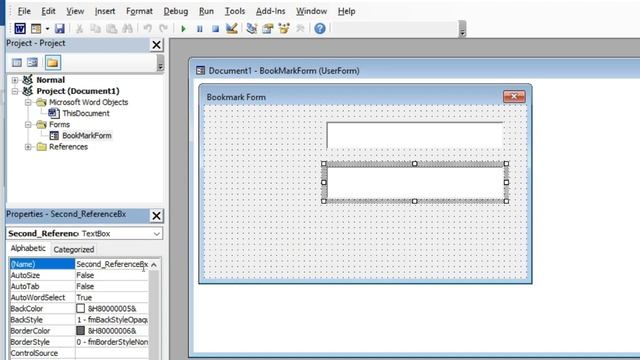
Task: Switch to the Categorized tab
Action: [x=74, y=249]
